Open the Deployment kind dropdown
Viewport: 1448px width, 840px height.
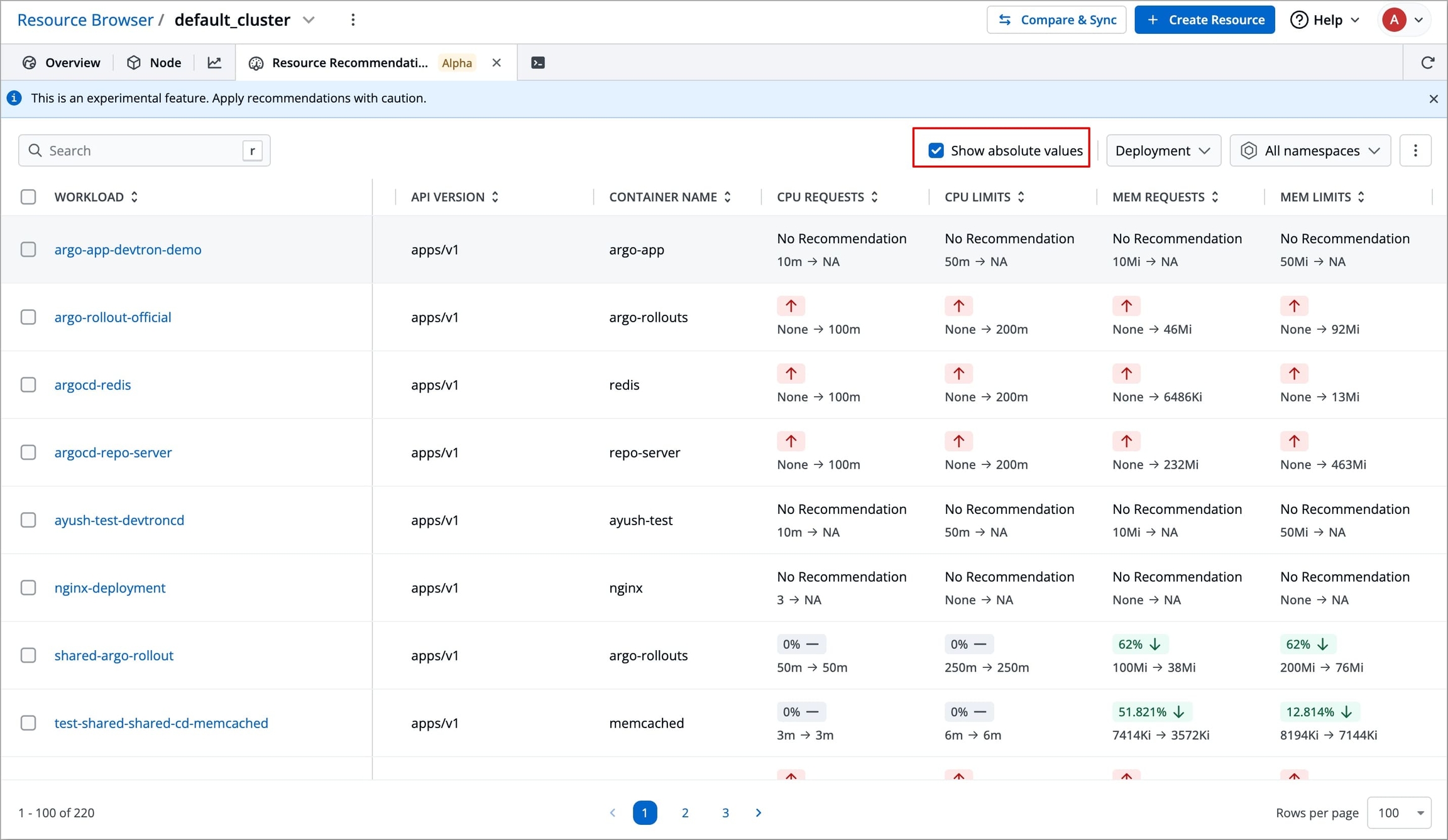(x=1163, y=151)
